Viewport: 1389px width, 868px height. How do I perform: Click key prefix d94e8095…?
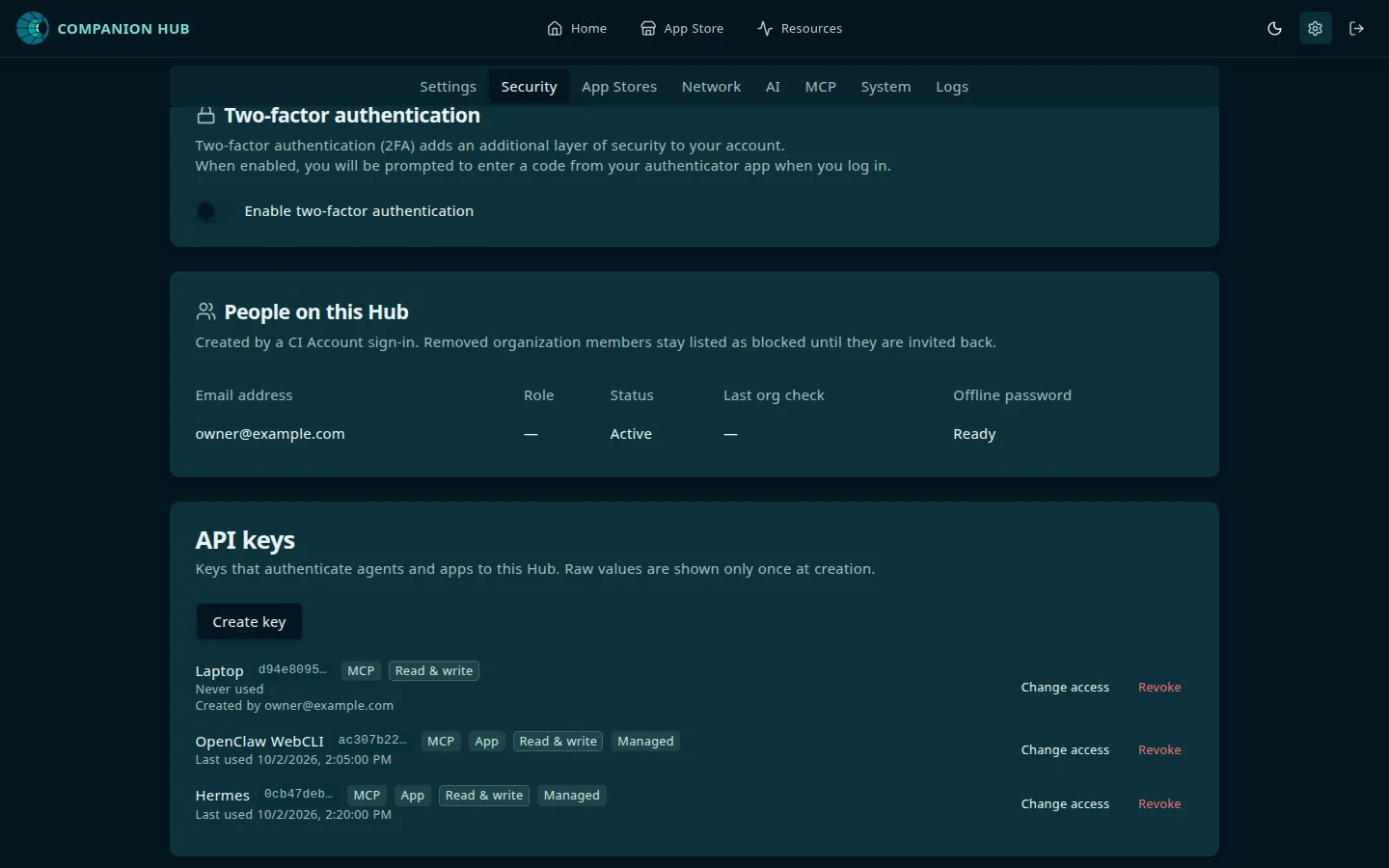click(x=292, y=669)
